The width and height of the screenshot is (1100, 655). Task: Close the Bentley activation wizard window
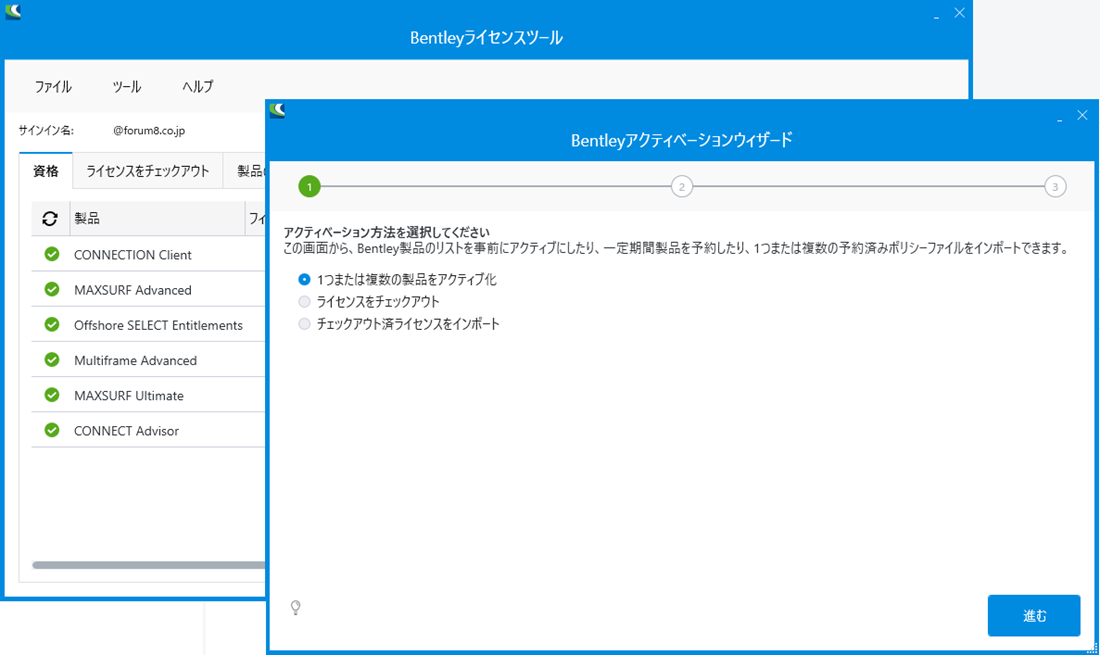1082,115
